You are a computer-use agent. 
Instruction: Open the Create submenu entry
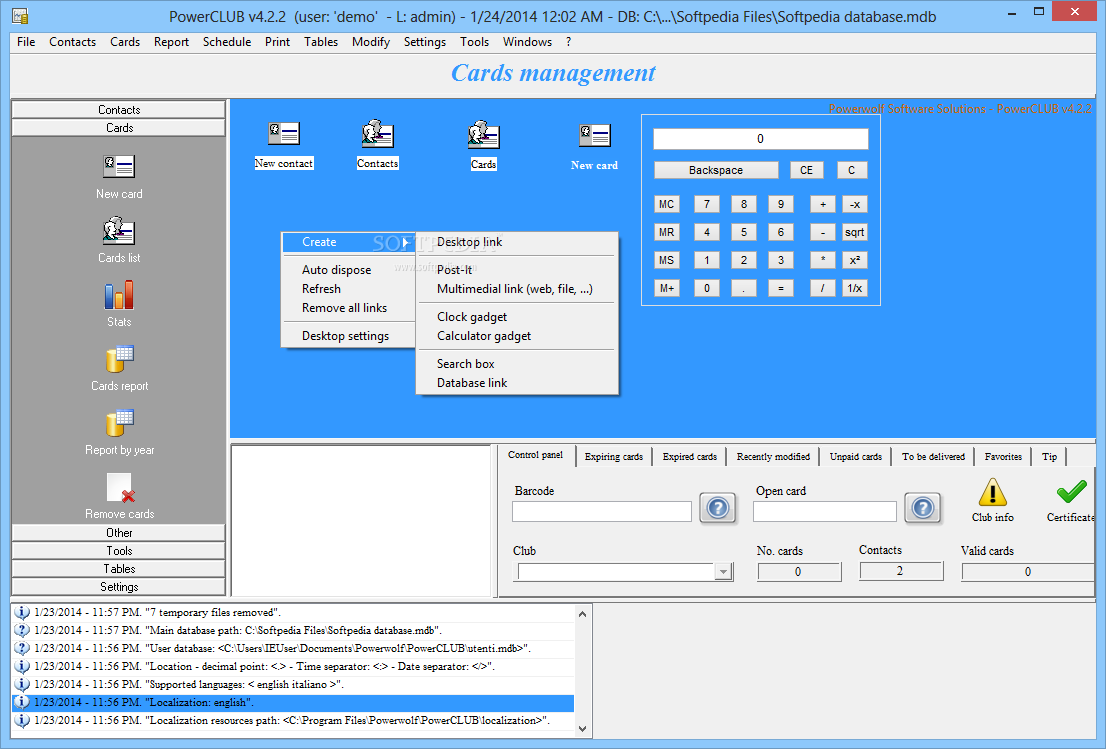349,242
